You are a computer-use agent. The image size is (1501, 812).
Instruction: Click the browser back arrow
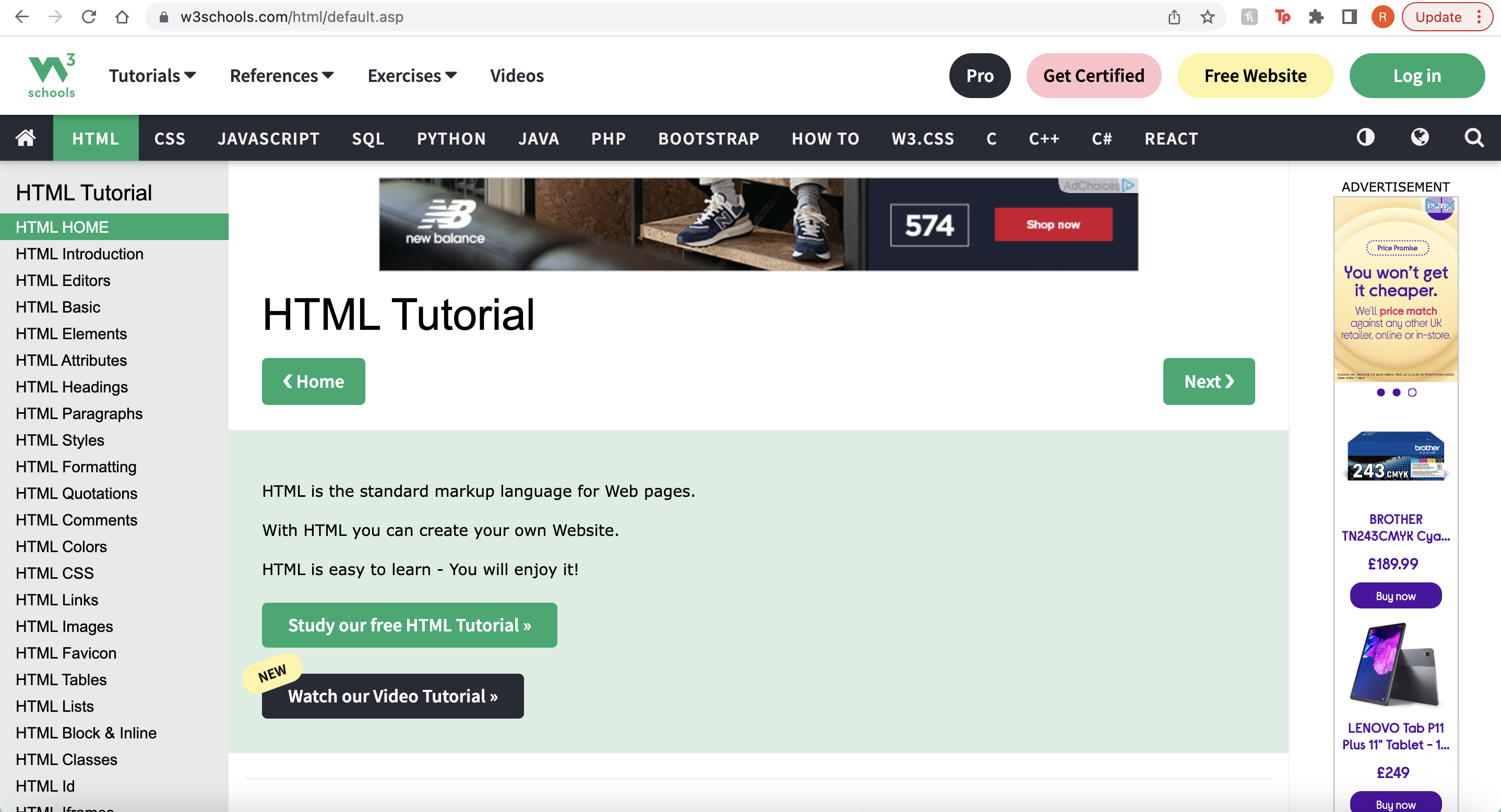[x=21, y=17]
